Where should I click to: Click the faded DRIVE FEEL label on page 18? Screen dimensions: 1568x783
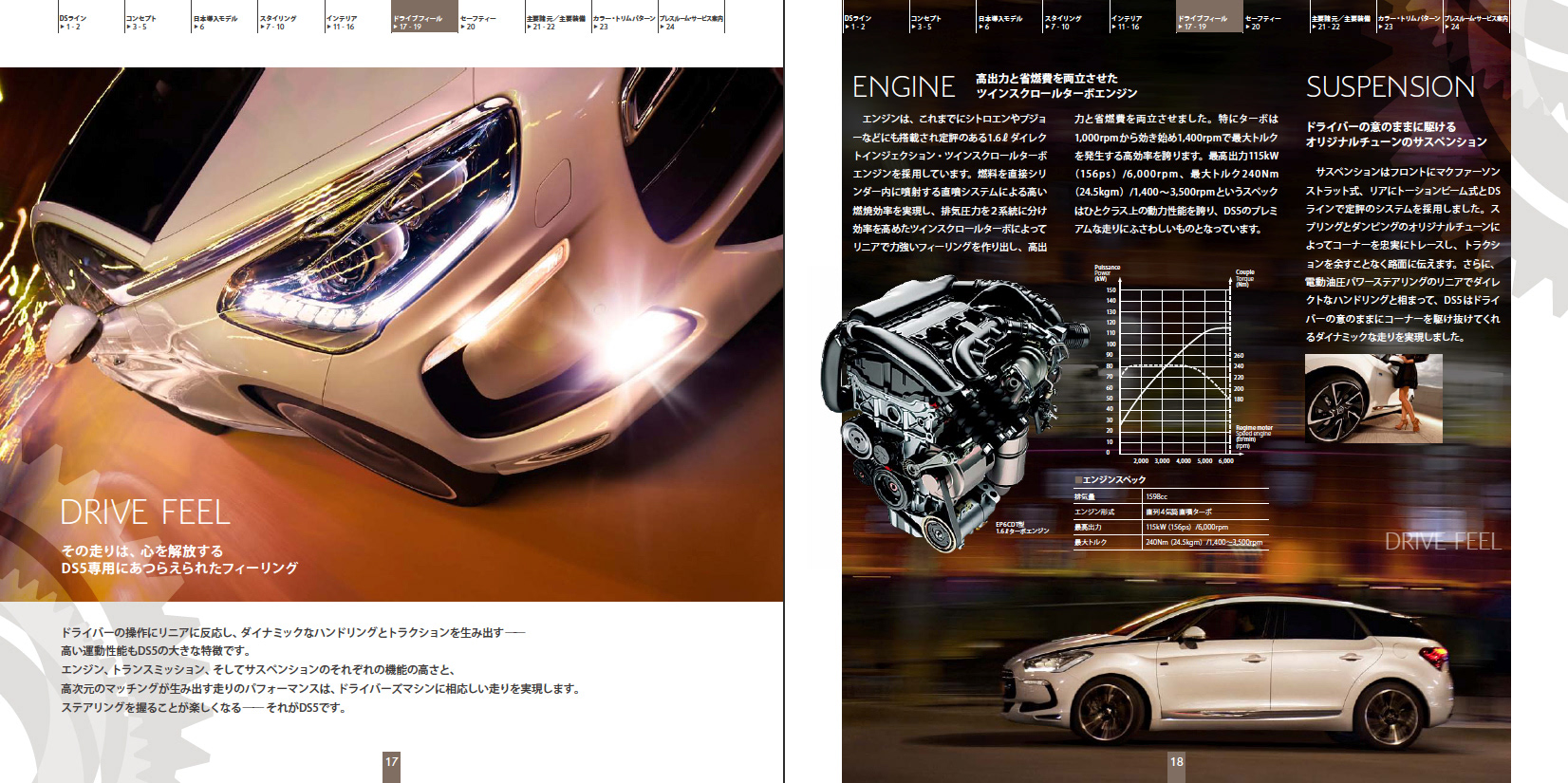point(1443,542)
